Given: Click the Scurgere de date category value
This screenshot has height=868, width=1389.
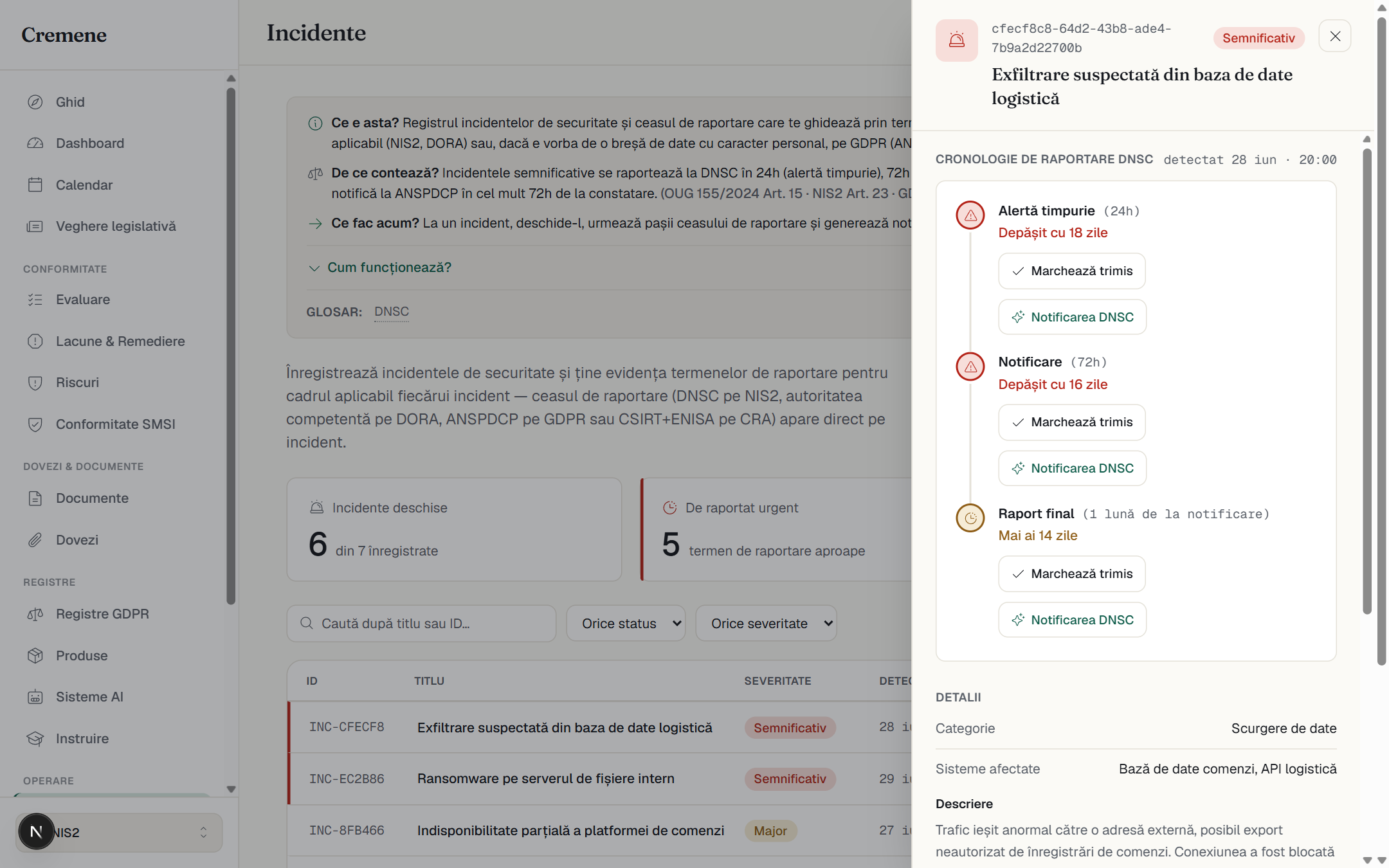Looking at the screenshot, I should click(1284, 728).
